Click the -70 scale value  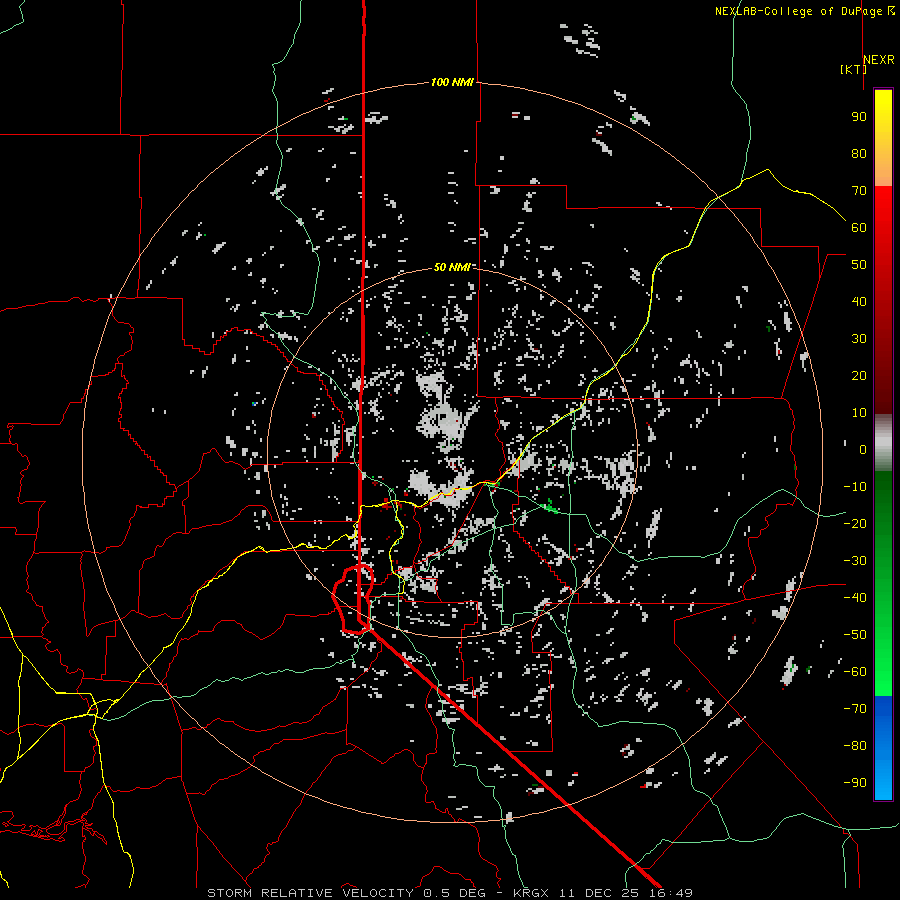[855, 709]
